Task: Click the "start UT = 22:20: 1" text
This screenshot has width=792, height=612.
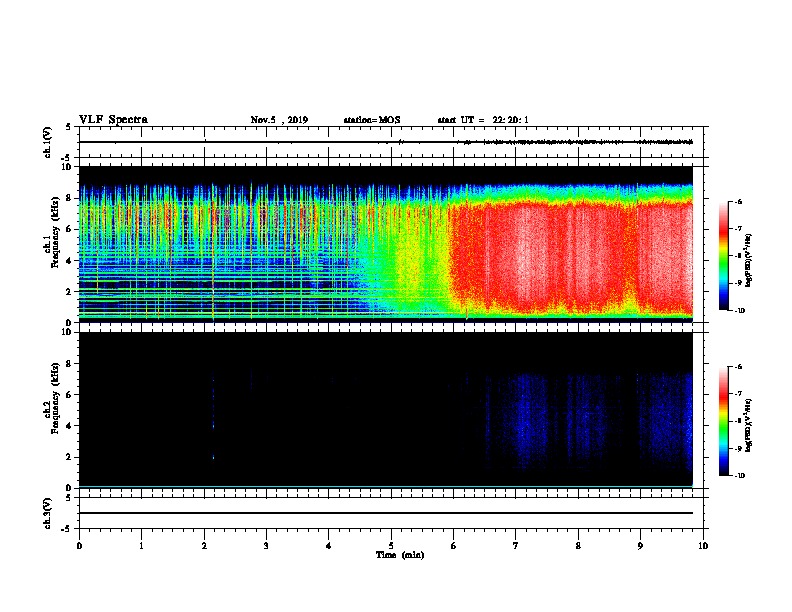Action: (483, 120)
